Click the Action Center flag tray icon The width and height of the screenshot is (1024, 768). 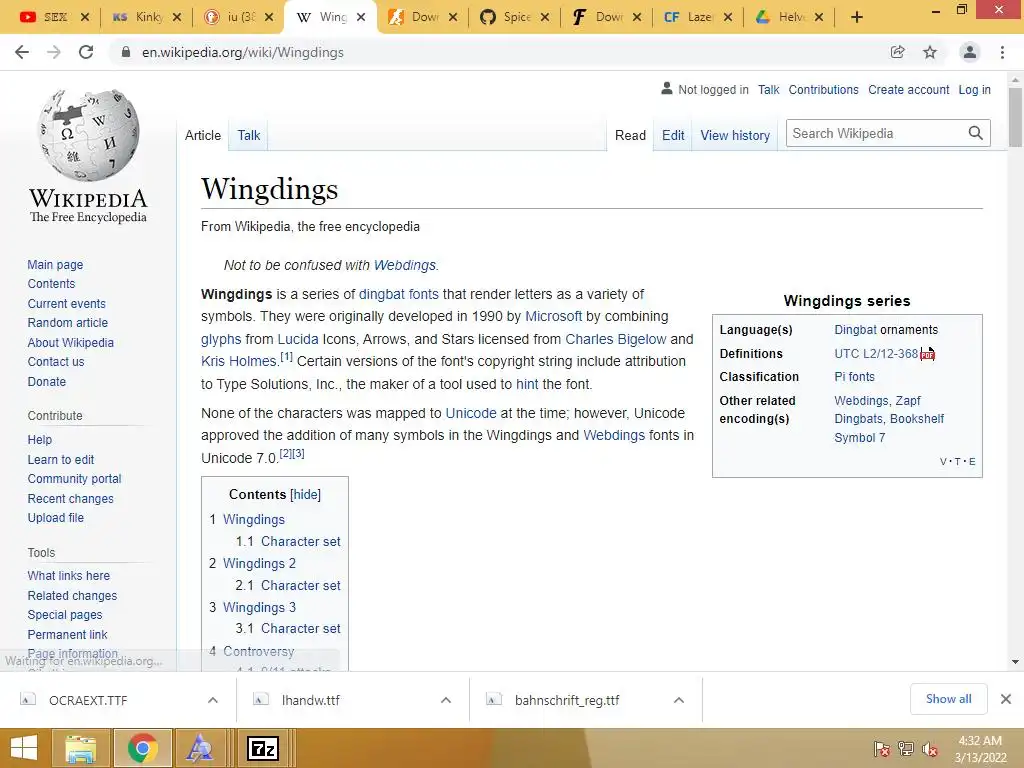tap(881, 750)
